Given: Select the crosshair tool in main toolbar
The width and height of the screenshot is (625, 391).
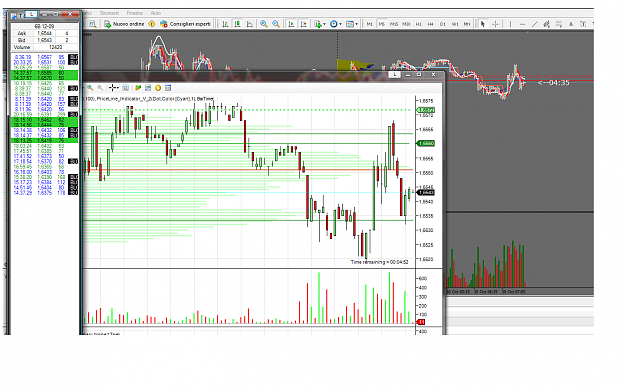Looking at the screenshot, I should pos(495,24).
